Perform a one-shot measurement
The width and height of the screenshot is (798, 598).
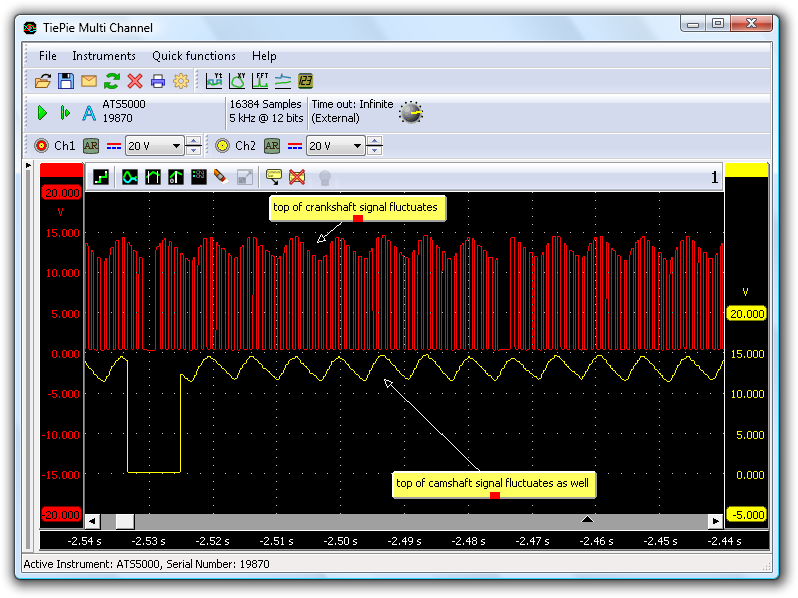pos(65,112)
